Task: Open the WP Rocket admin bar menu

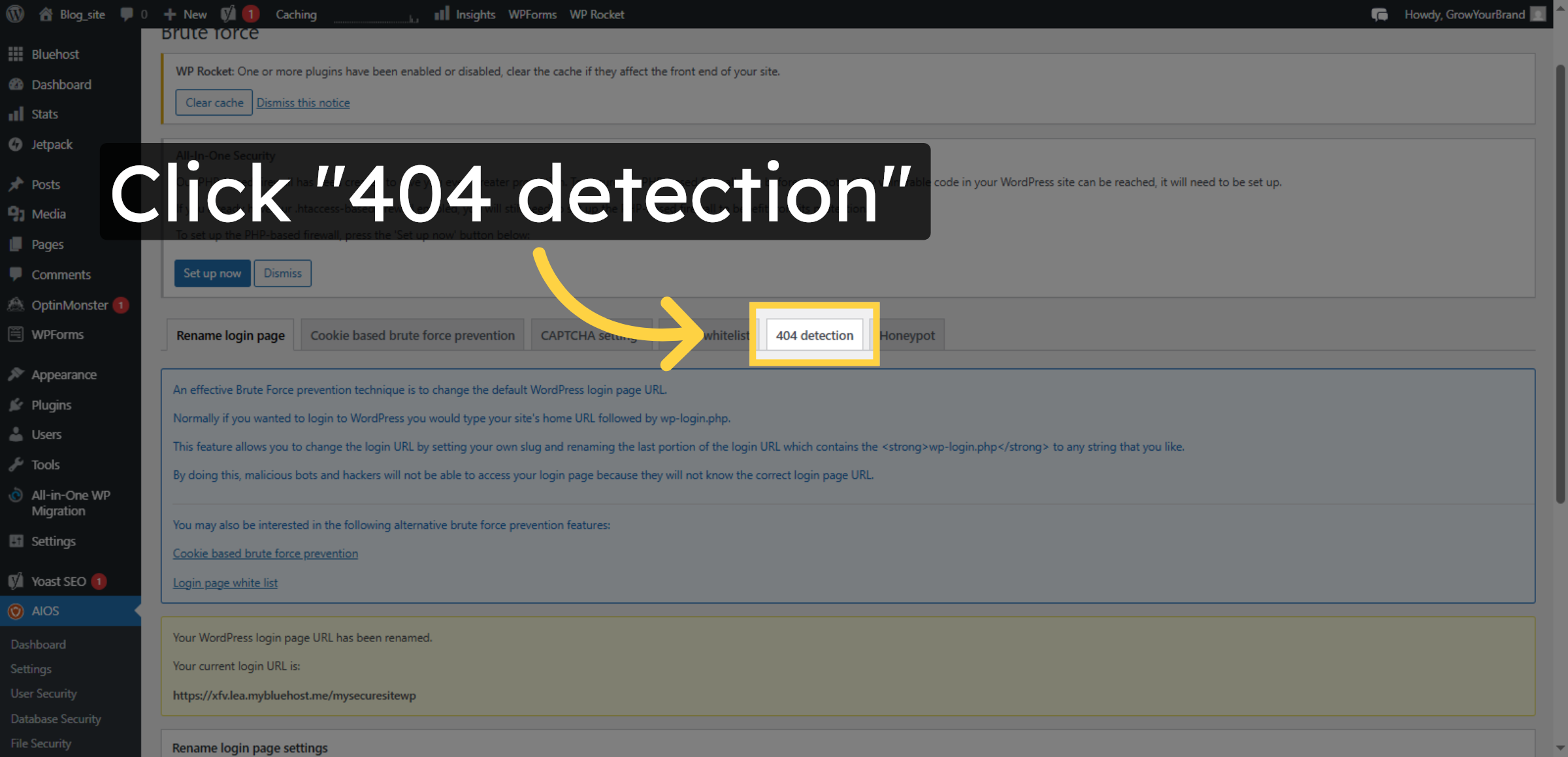Action: (x=596, y=14)
